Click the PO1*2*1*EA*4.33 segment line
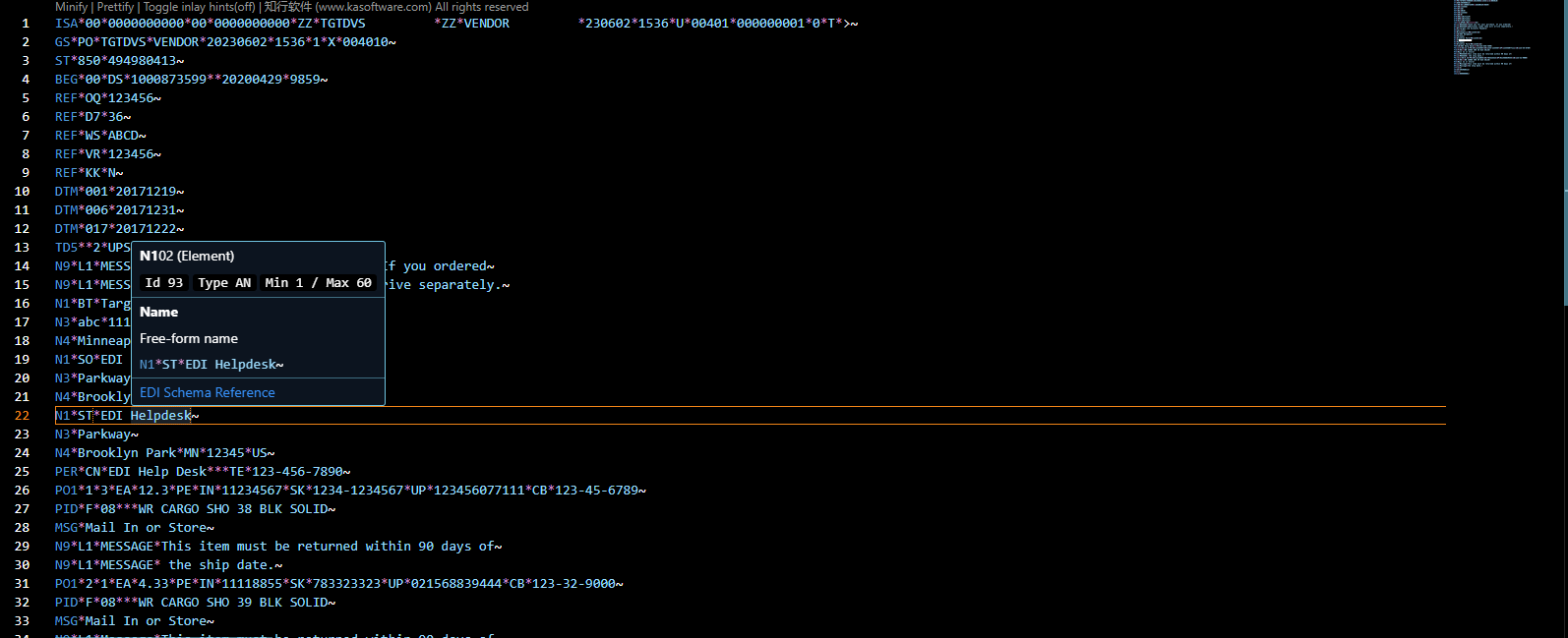The width and height of the screenshot is (1568, 638). 339,583
